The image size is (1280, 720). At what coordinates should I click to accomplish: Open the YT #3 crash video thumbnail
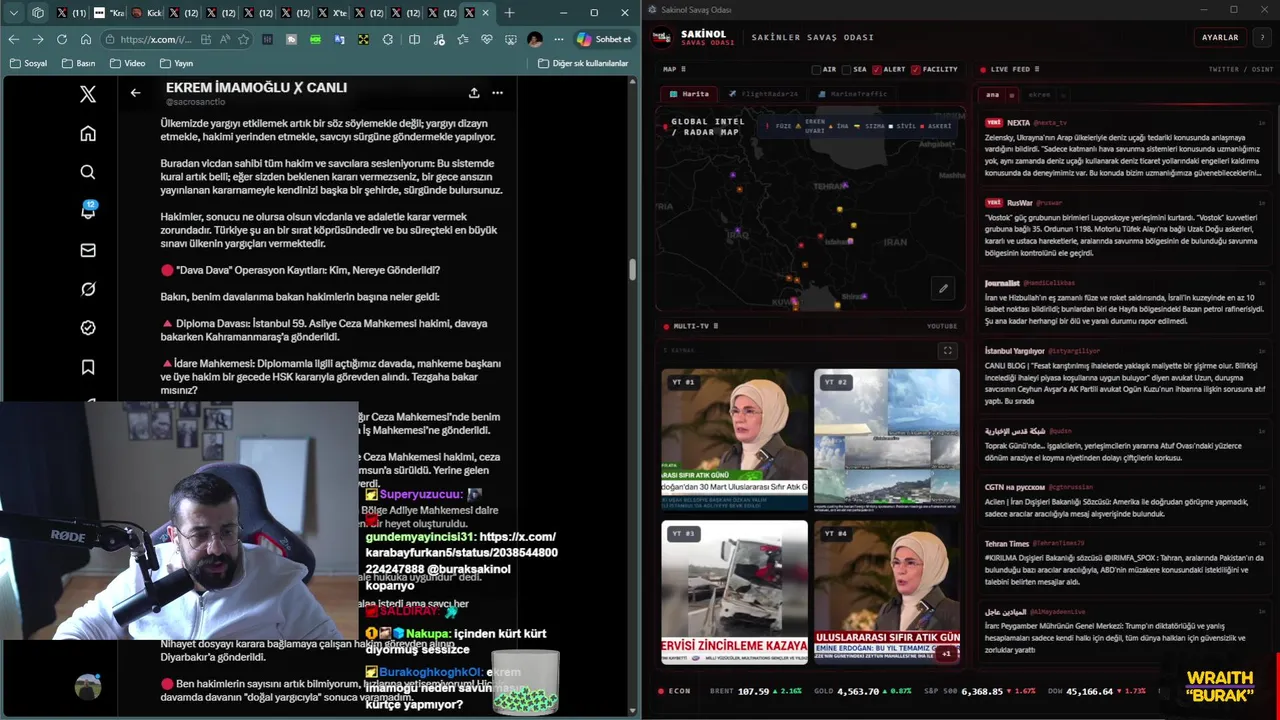734,591
